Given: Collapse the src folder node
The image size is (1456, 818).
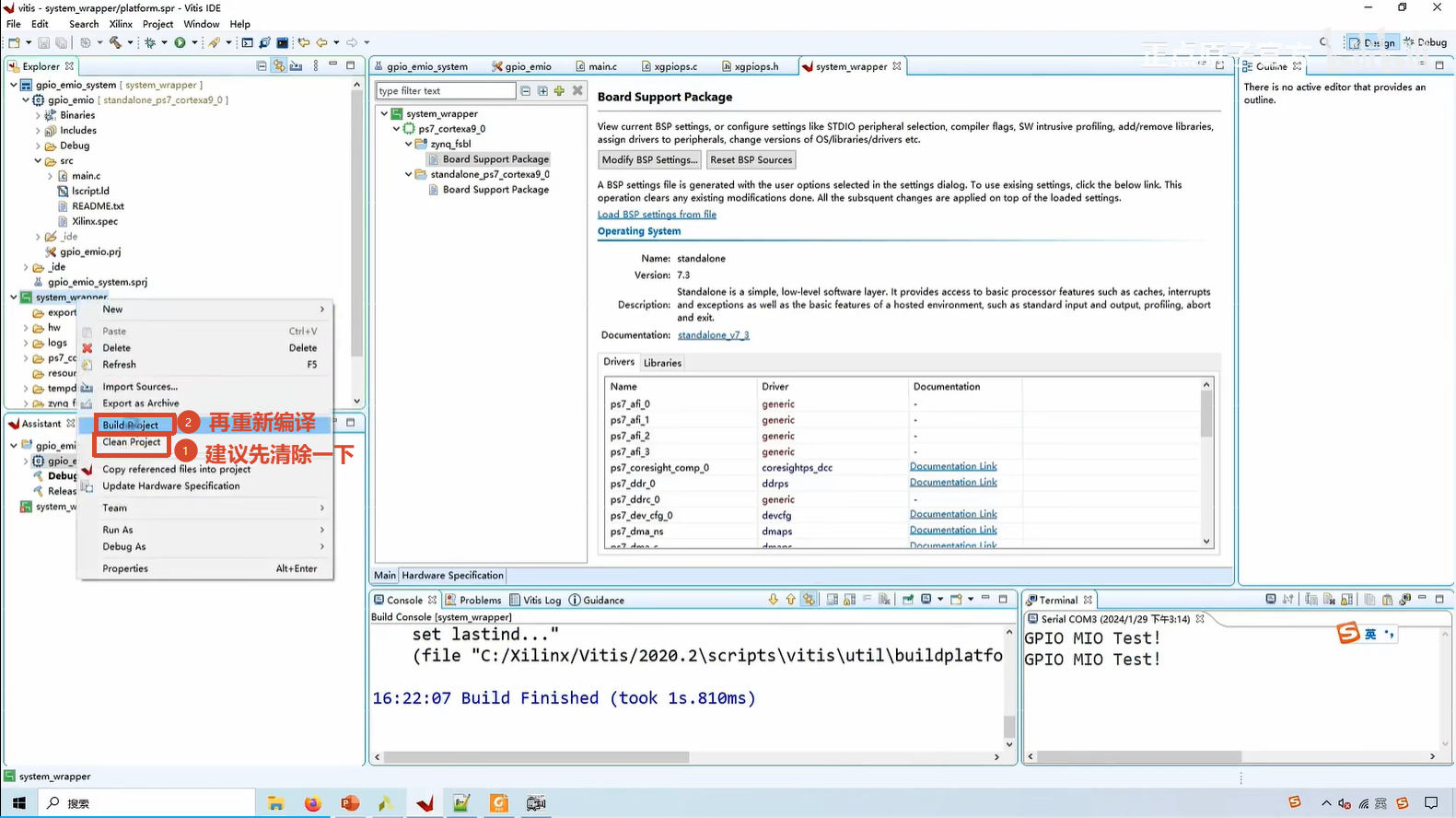Looking at the screenshot, I should pyautogui.click(x=38, y=161).
